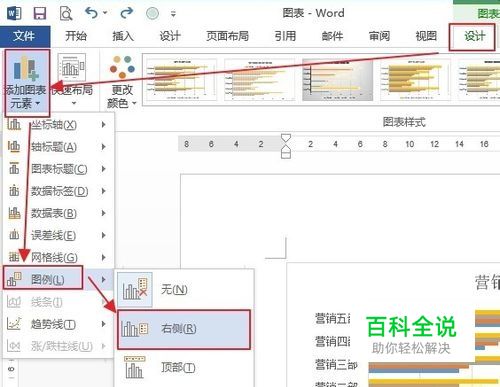The width and height of the screenshot is (500, 387).
Task: Click the 数据表 chart icon
Action: pyautogui.click(x=14, y=213)
